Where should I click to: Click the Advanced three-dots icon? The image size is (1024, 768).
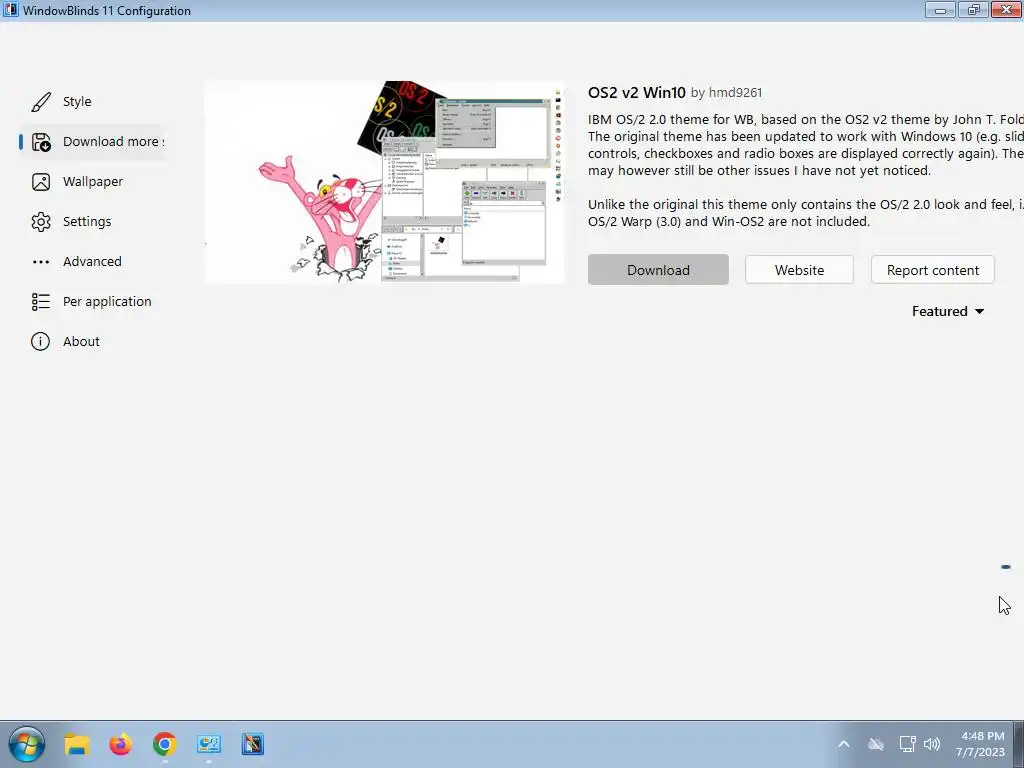40,262
